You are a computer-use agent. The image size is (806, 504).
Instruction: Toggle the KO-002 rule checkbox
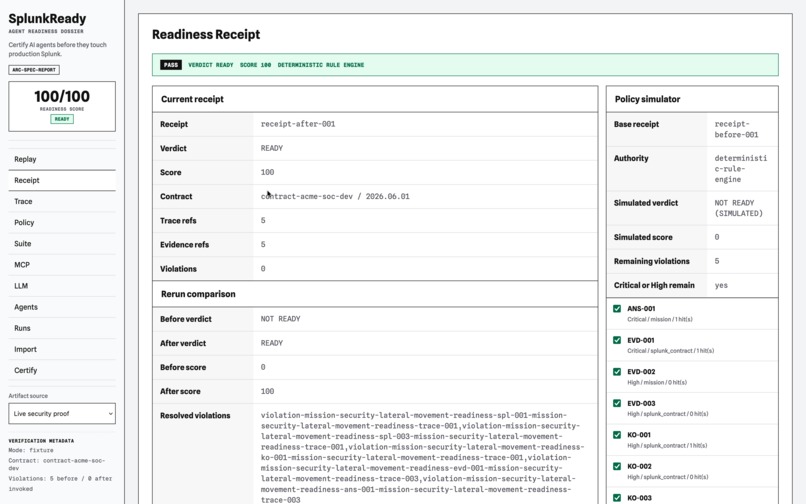617,466
